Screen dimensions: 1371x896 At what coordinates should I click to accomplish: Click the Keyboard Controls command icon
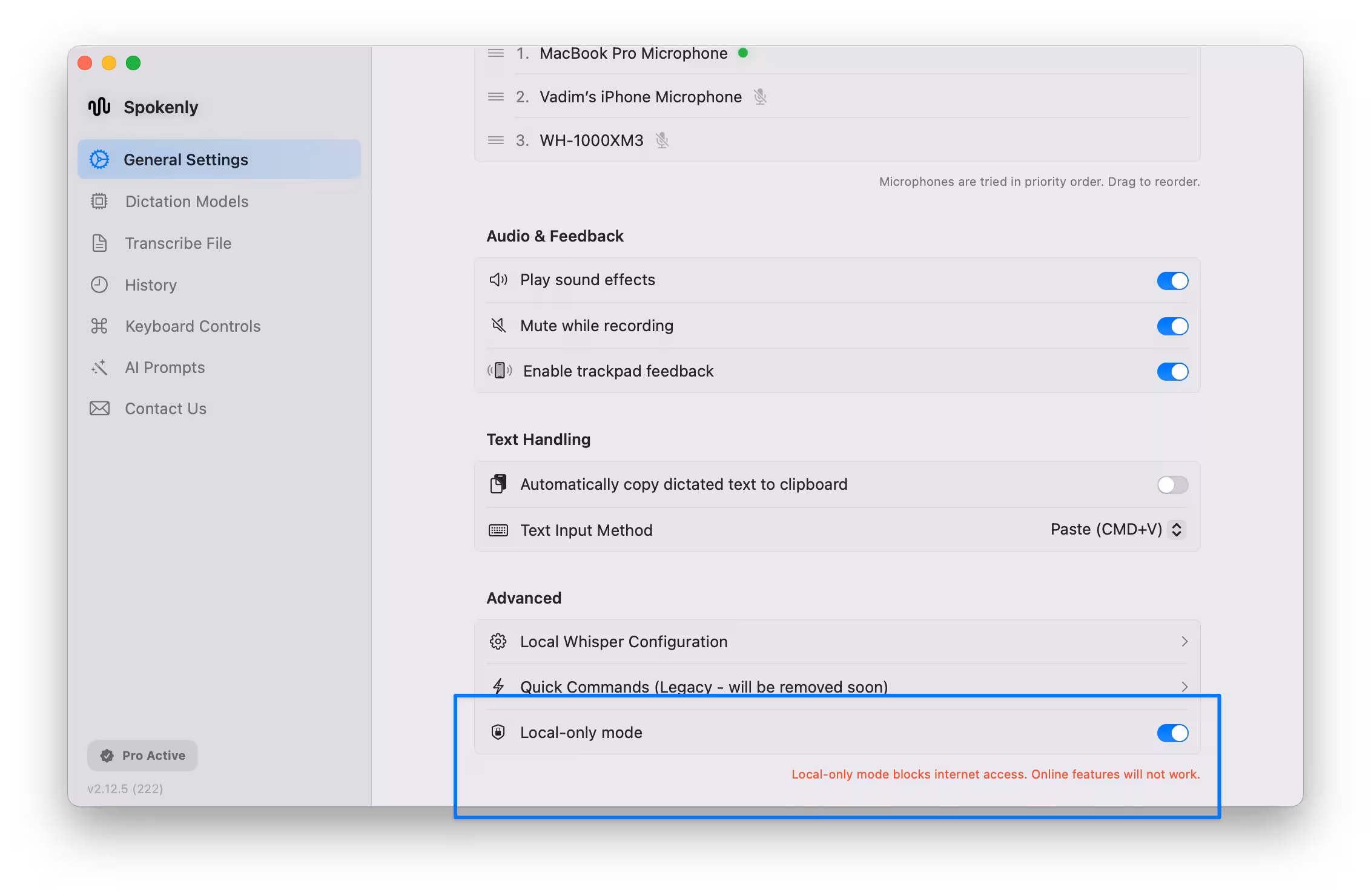99,326
